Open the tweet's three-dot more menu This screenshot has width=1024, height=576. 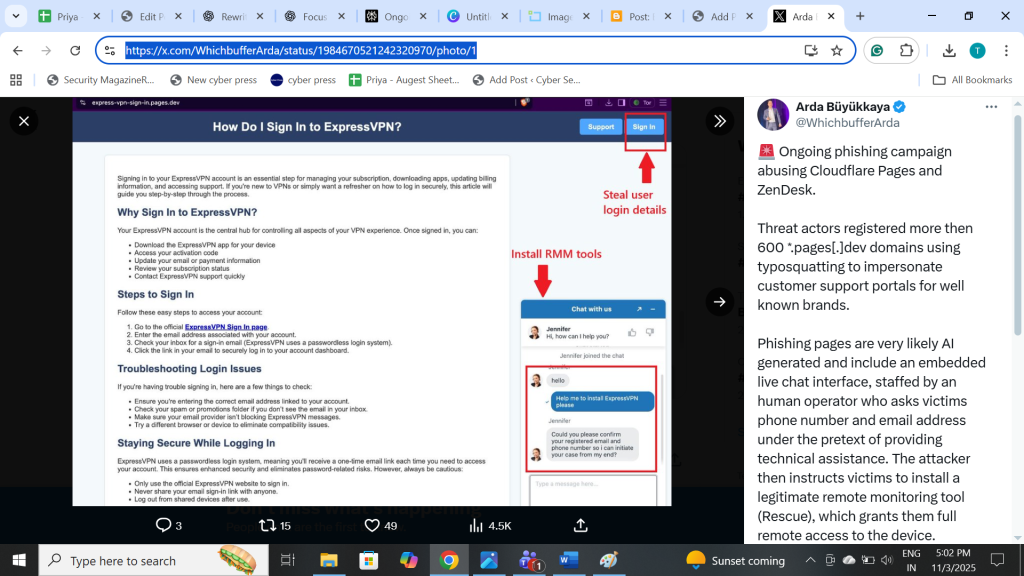tap(991, 107)
